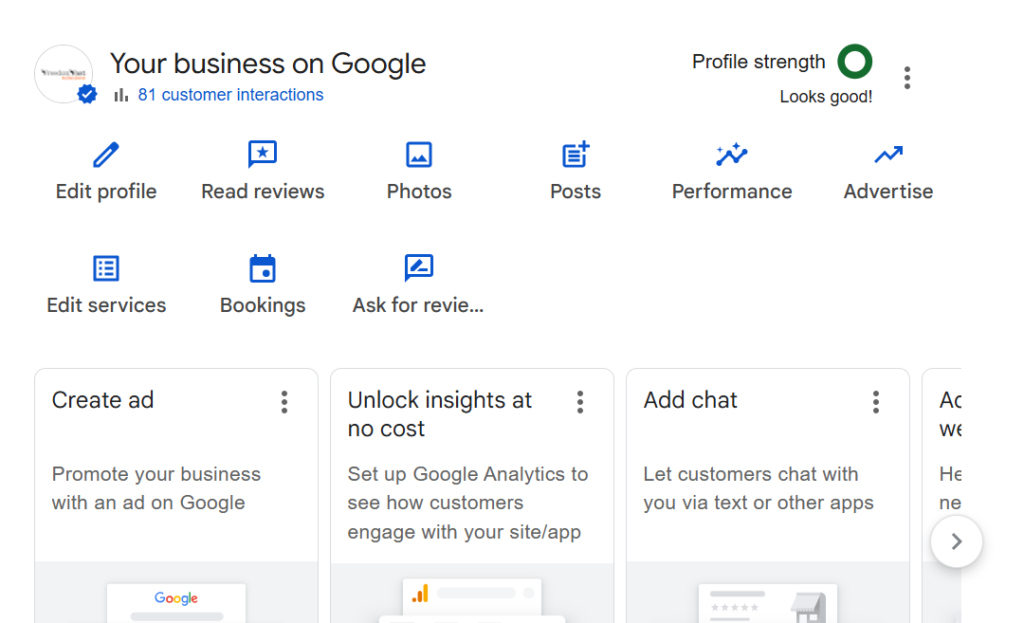Click the Read reviews label
This screenshot has height=623, width=1024.
coord(263,191)
